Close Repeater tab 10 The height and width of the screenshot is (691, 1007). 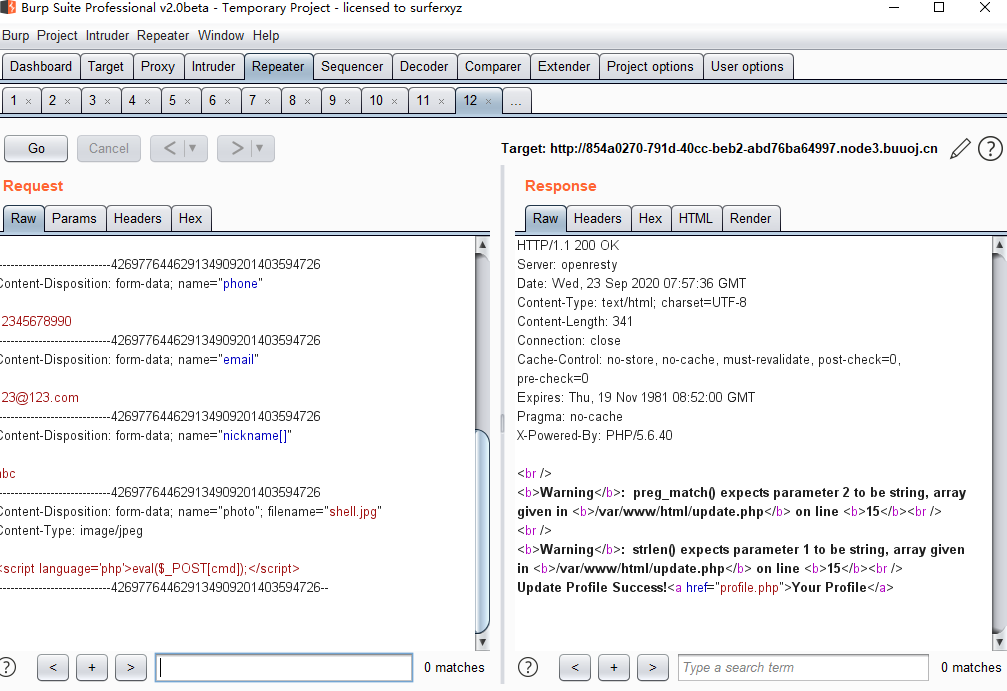394,101
